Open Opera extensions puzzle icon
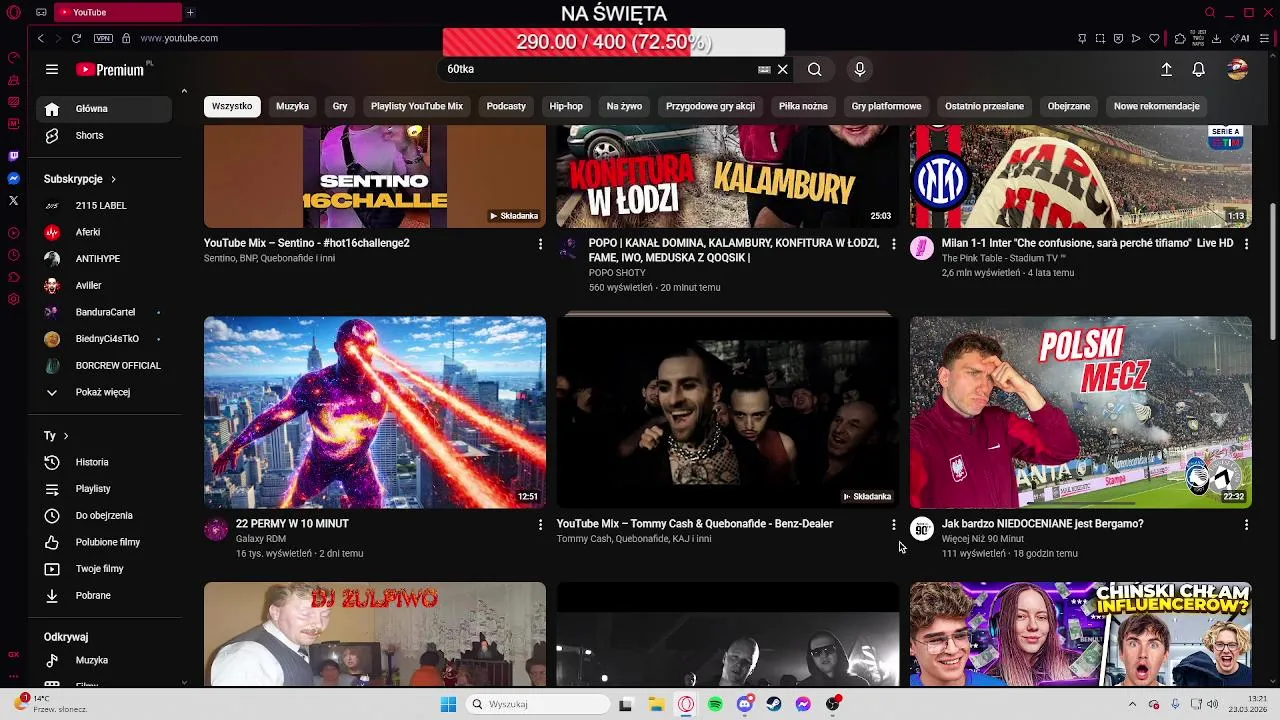1280x720 pixels. [1180, 38]
